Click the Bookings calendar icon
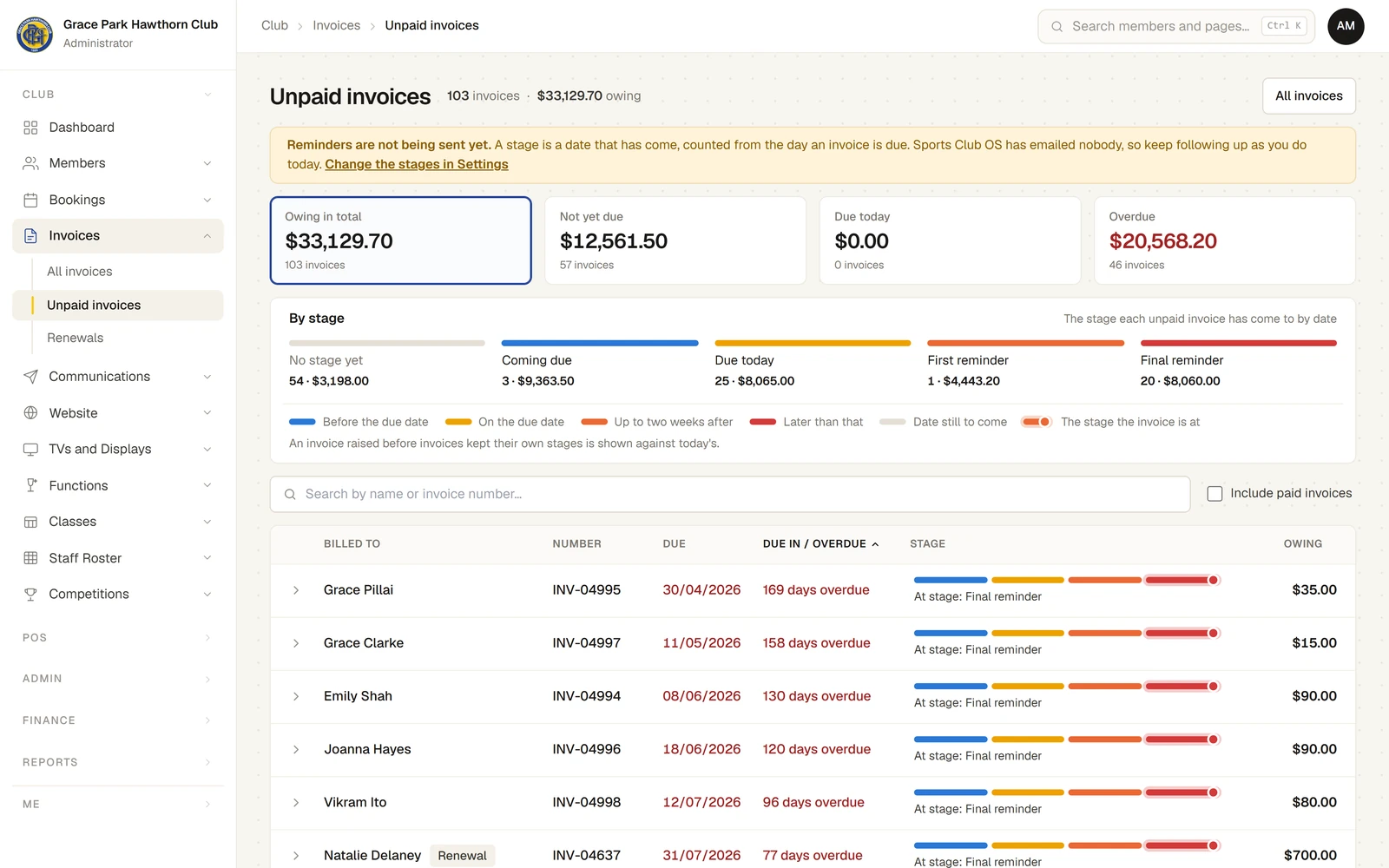The width and height of the screenshot is (1389, 868). click(x=30, y=200)
